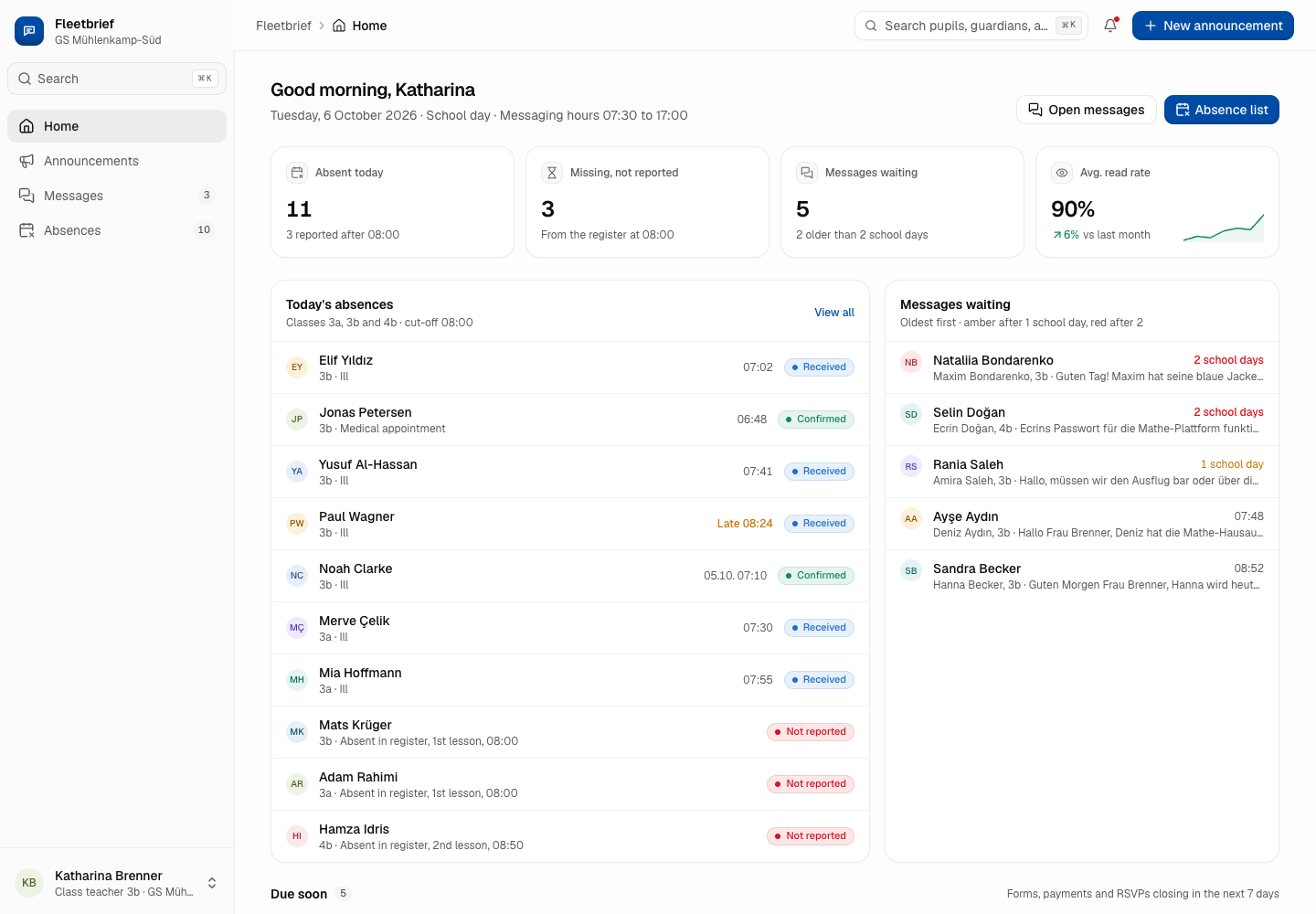
Task: Click the eye icon on read rate card
Action: [1062, 173]
